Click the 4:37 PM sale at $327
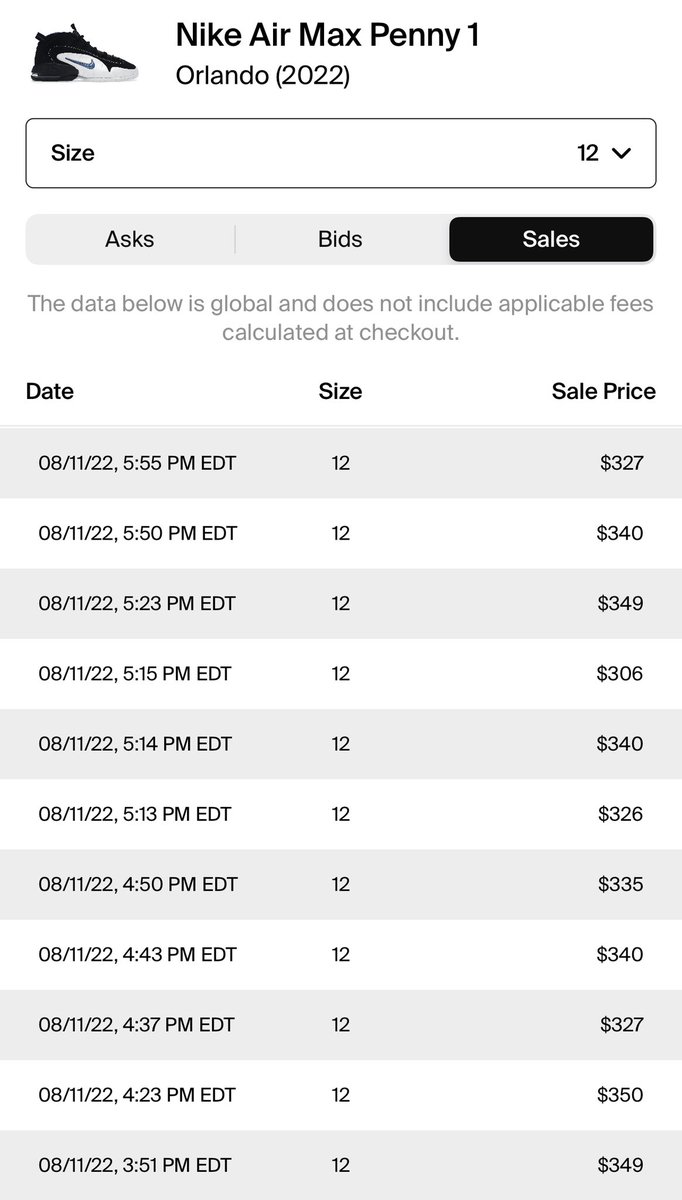Screen dimensions: 682x1200 tap(341, 1025)
